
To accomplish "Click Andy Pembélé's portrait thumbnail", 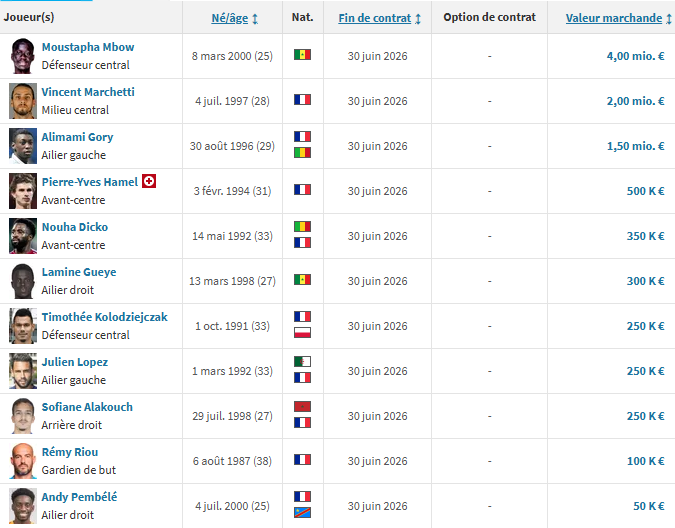I will click(x=22, y=506).
